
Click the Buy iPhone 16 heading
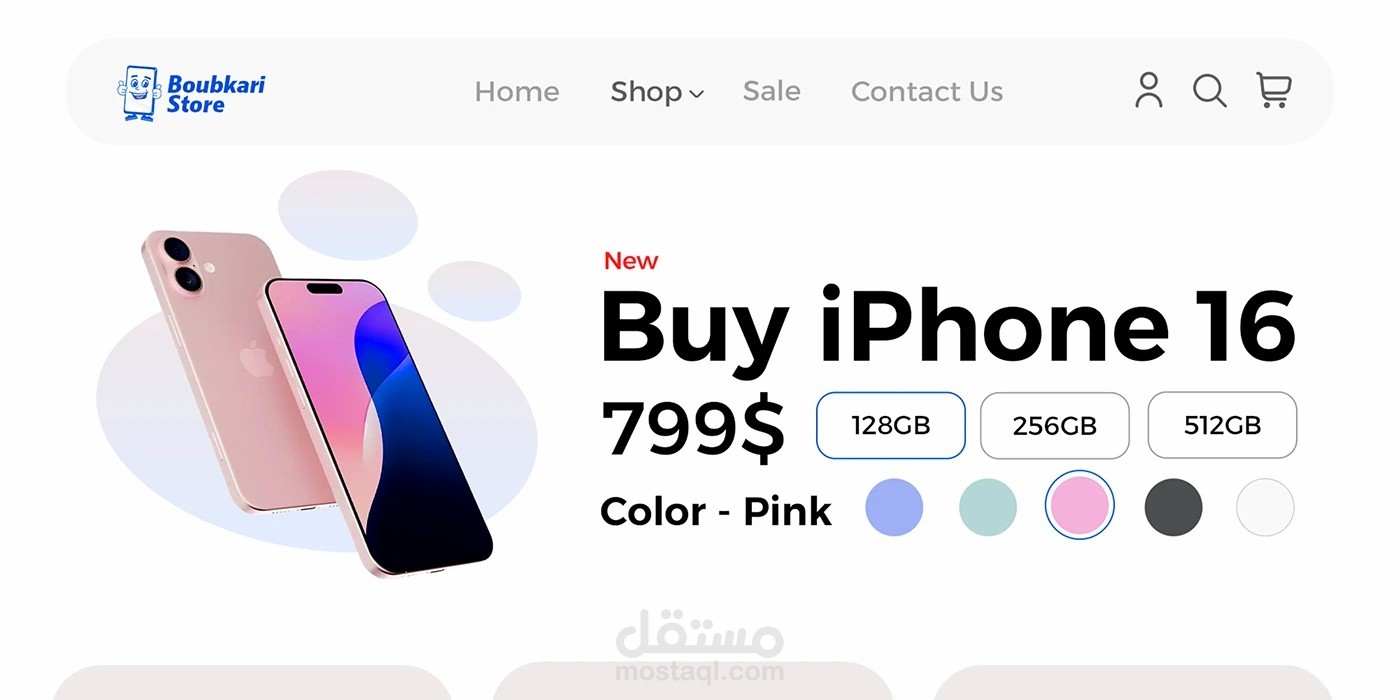pos(948,326)
